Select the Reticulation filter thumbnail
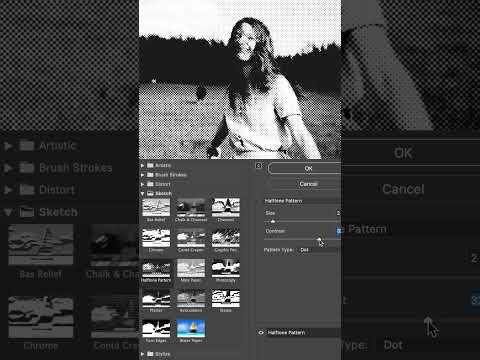The height and width of the screenshot is (360, 480). point(191,298)
